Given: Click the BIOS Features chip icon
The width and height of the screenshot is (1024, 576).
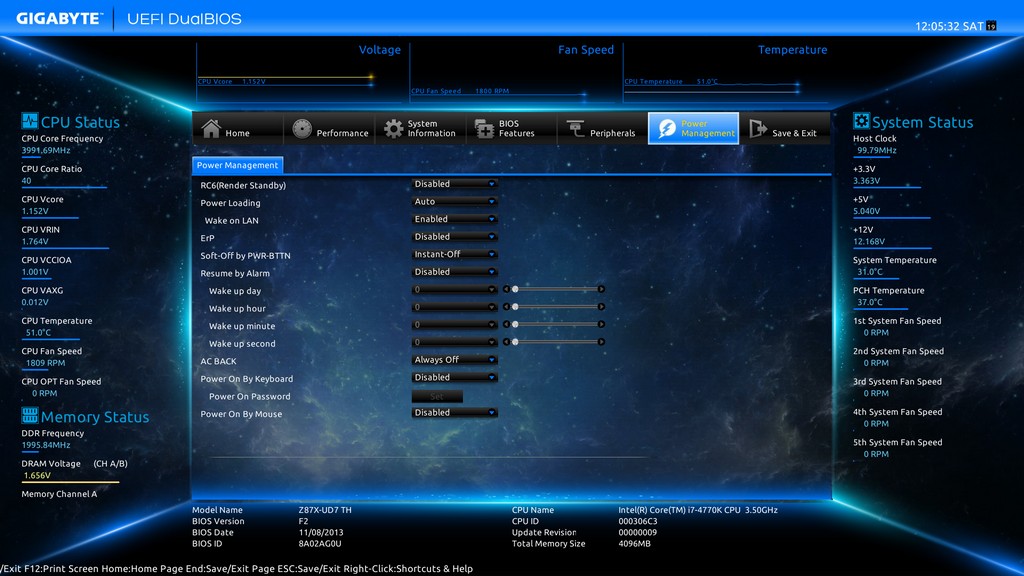Looking at the screenshot, I should coord(484,129).
